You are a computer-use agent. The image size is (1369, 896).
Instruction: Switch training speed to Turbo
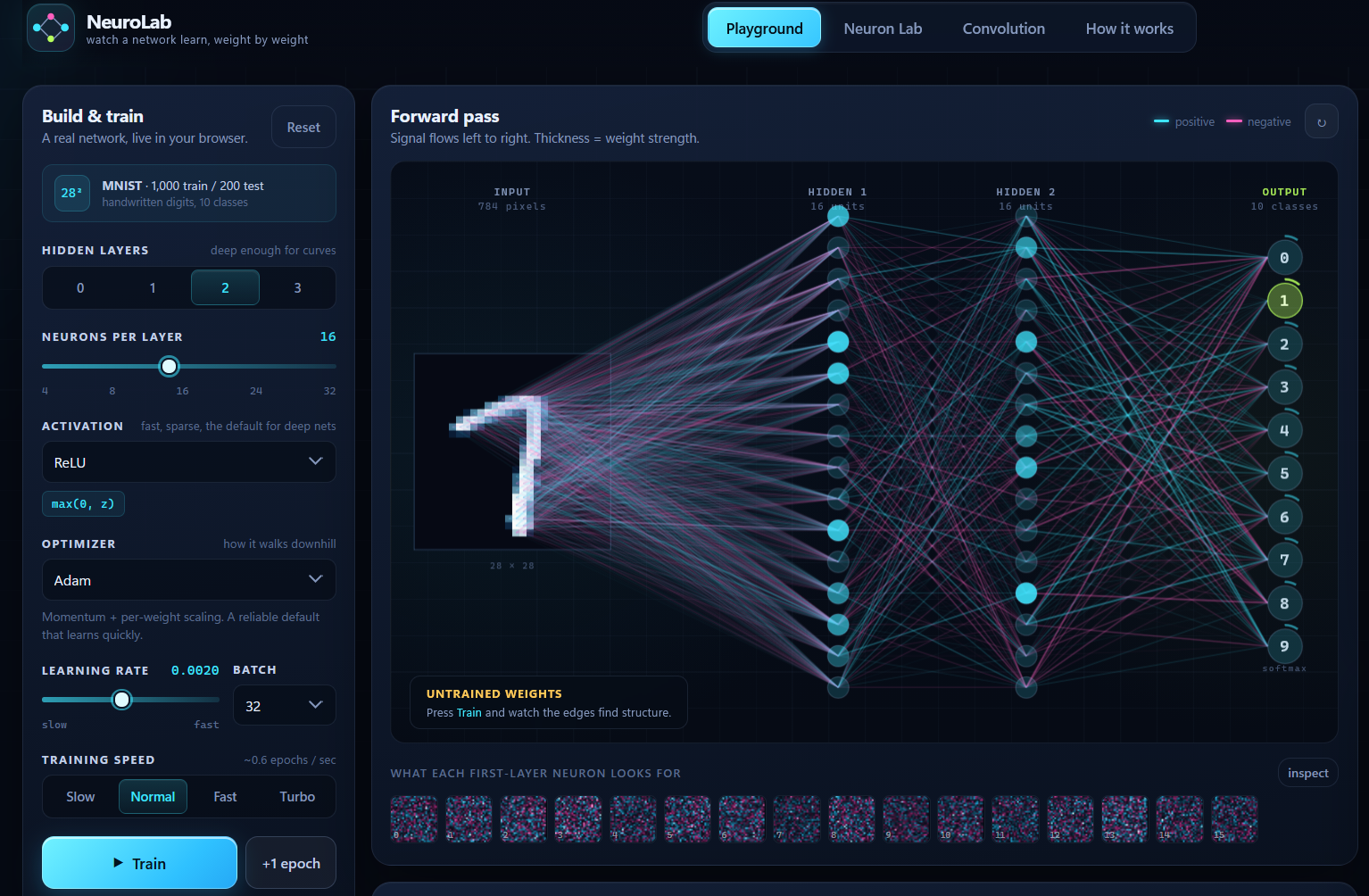297,797
